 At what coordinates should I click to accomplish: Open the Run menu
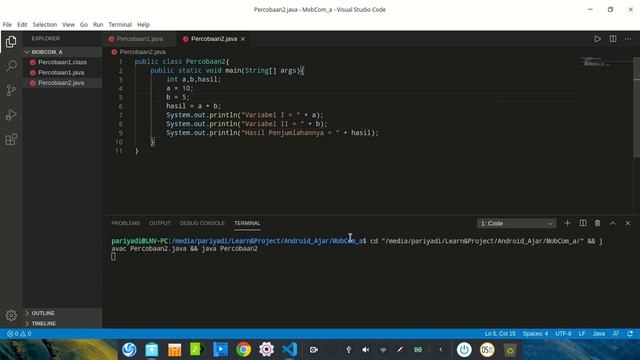98,24
